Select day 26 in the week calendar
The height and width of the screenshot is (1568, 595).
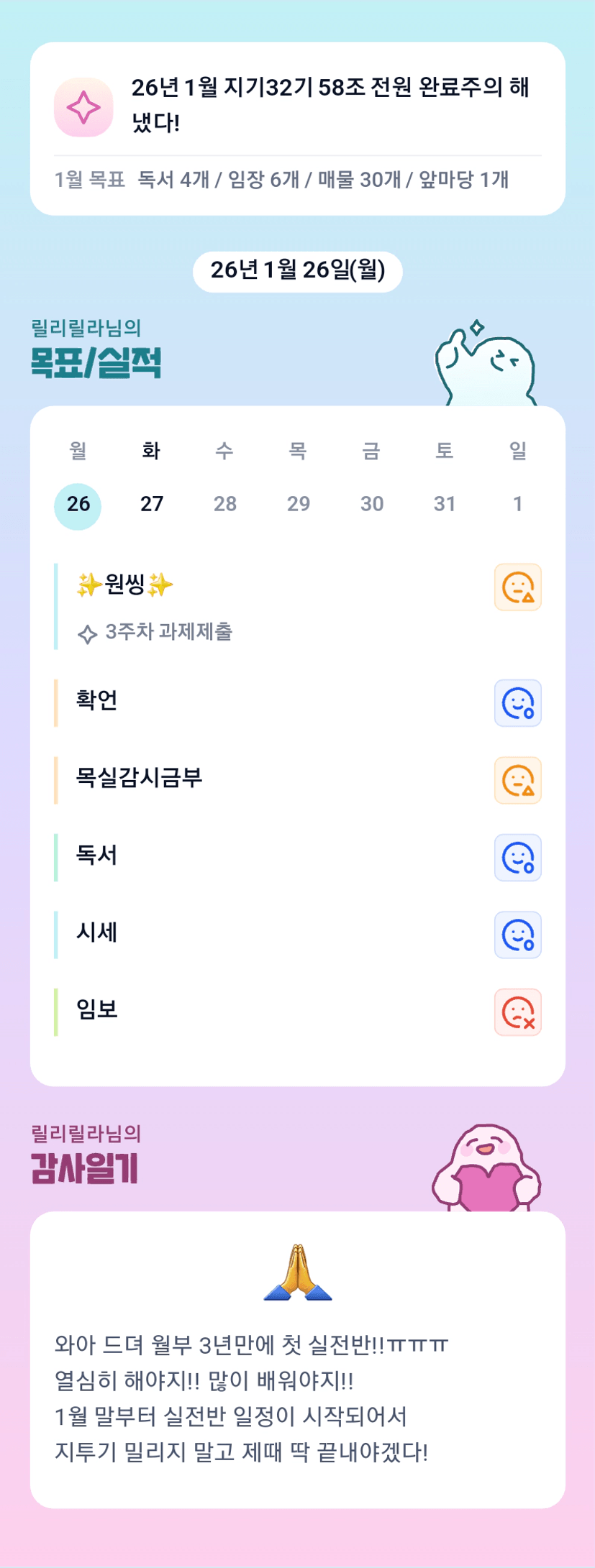click(x=78, y=504)
